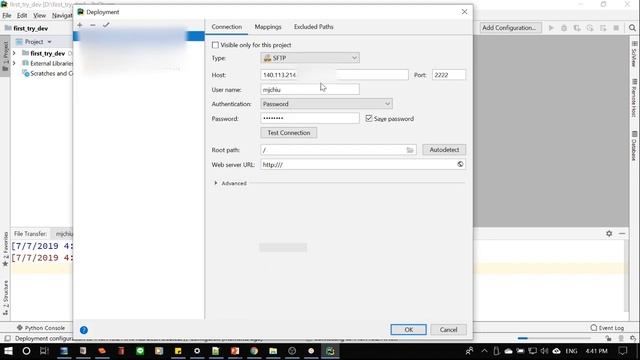The height and width of the screenshot is (360, 640).
Task: Hide the File Transfer panel with minus icon
Action: [622, 233]
